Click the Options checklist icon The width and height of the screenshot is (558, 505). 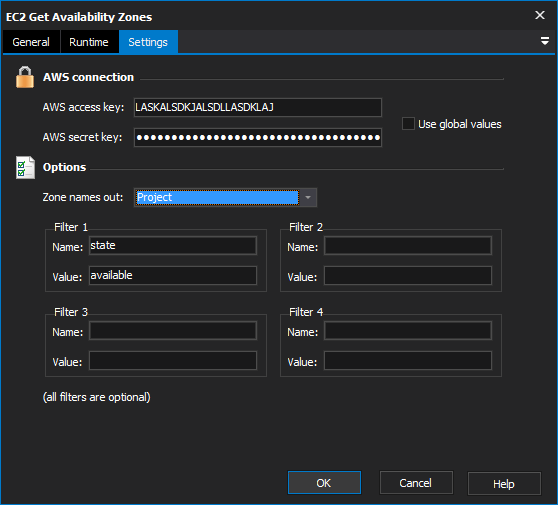tap(25, 167)
